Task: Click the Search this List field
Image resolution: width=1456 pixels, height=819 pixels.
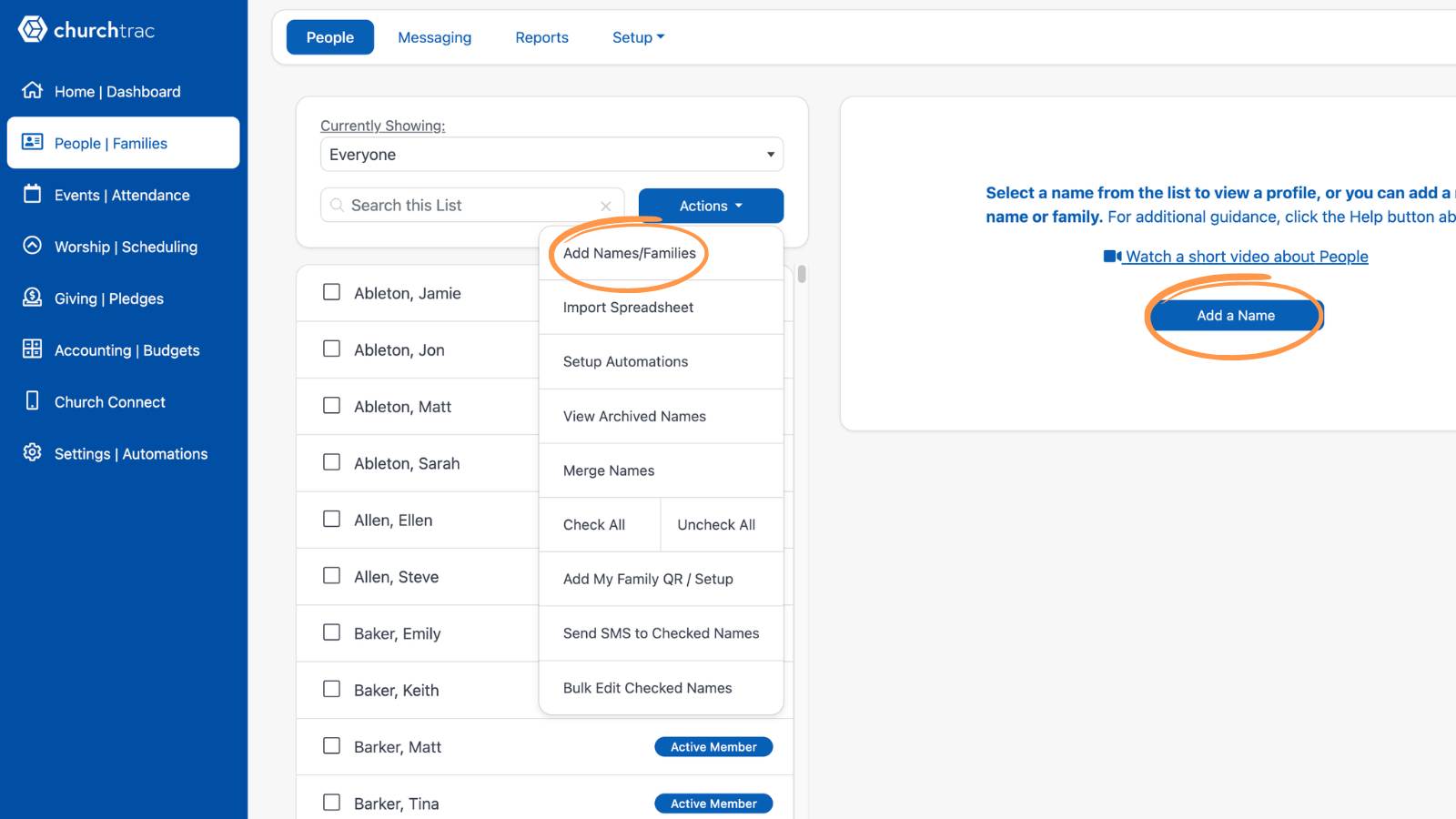Action: pyautogui.click(x=472, y=206)
